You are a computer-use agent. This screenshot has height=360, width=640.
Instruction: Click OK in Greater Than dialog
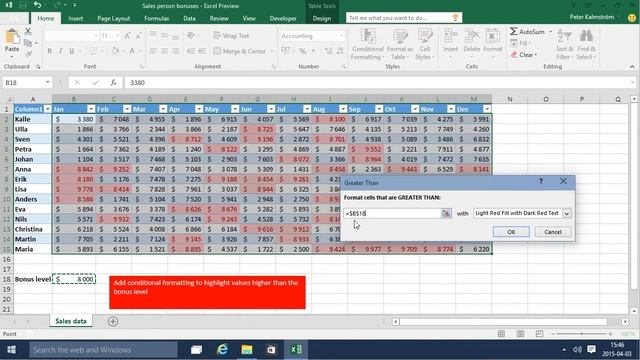tap(511, 232)
